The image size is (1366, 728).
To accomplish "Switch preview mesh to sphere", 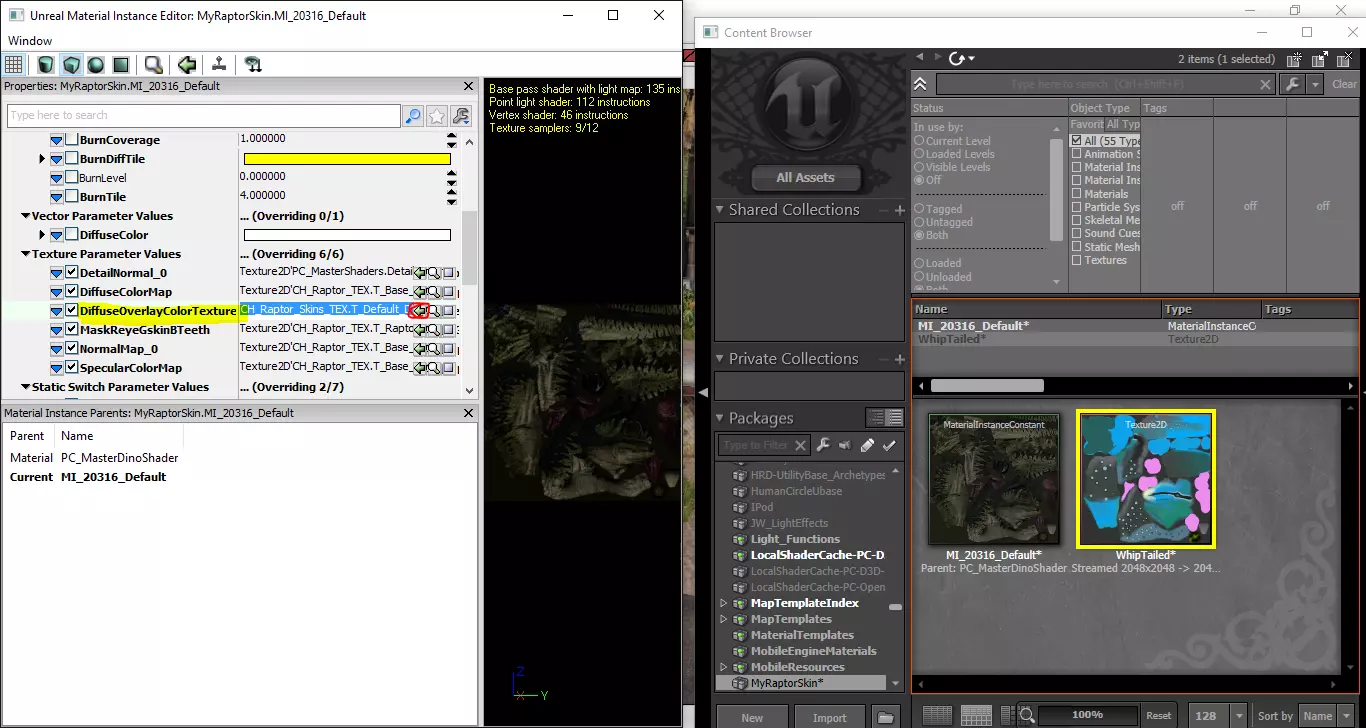I will pyautogui.click(x=96, y=65).
